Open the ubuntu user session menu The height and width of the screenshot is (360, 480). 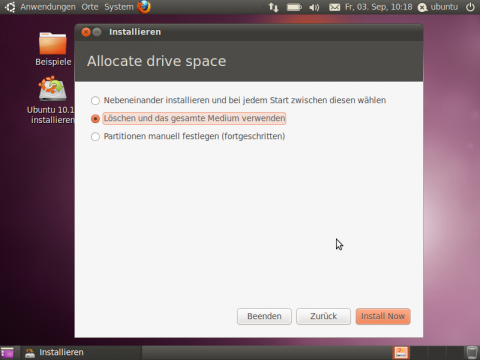click(x=438, y=7)
